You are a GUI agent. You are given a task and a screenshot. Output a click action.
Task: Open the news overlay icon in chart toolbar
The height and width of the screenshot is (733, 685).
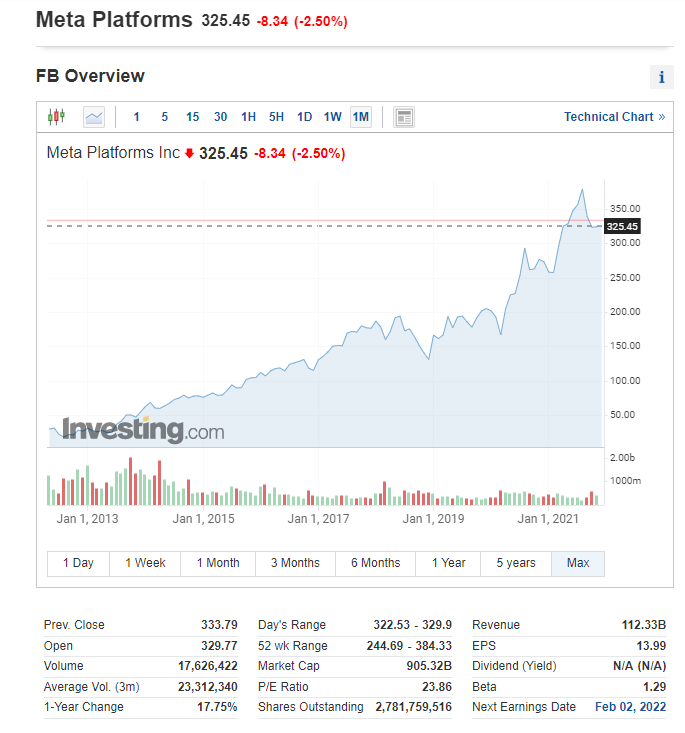404,117
